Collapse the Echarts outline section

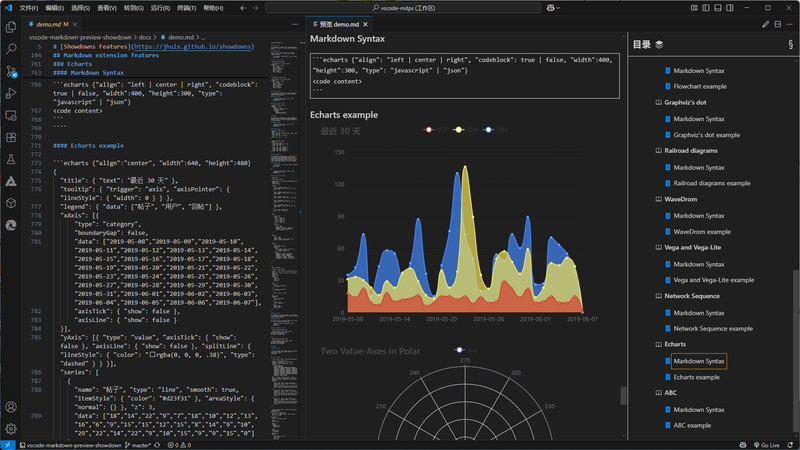click(658, 344)
